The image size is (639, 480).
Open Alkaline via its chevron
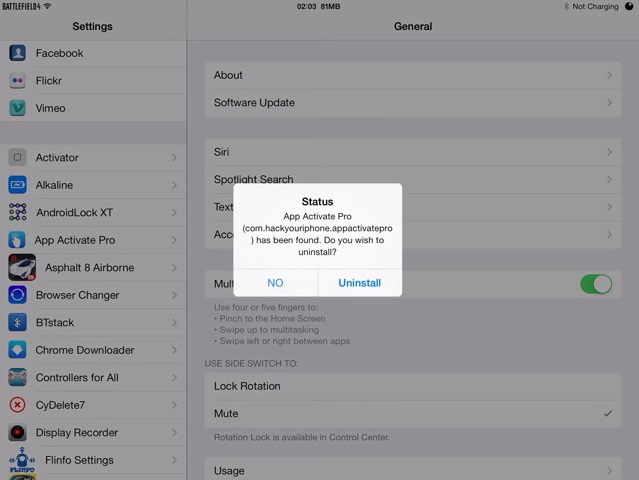click(174, 185)
